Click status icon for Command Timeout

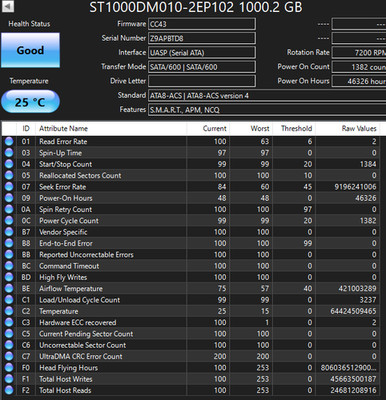coord(9,266)
